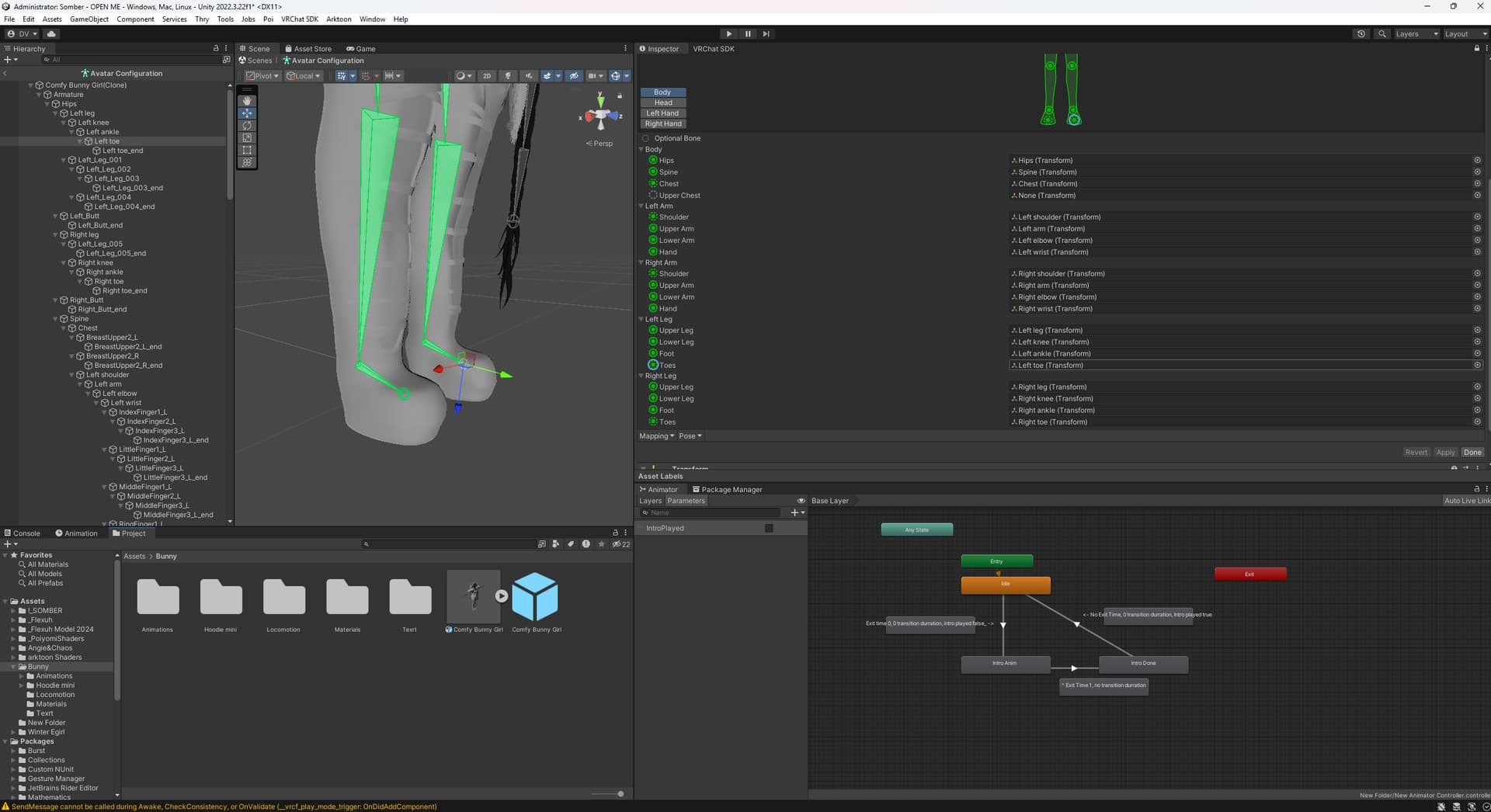
Task: Click the Hierarchy search-scope icon
Action: coord(226,60)
